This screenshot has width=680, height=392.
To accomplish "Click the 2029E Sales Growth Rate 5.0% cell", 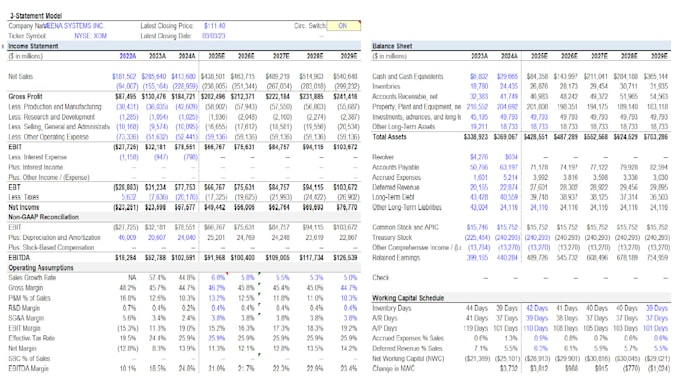I will [x=350, y=278].
